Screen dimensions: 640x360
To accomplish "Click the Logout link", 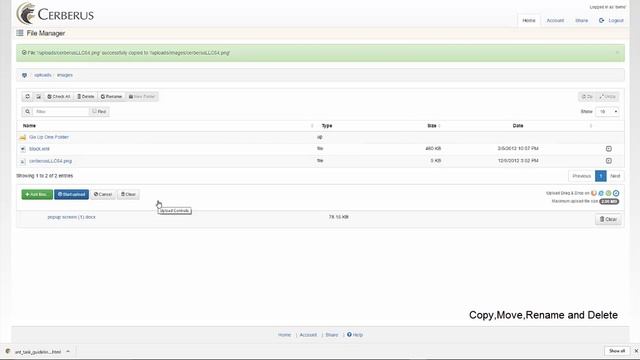I will point(611,20).
